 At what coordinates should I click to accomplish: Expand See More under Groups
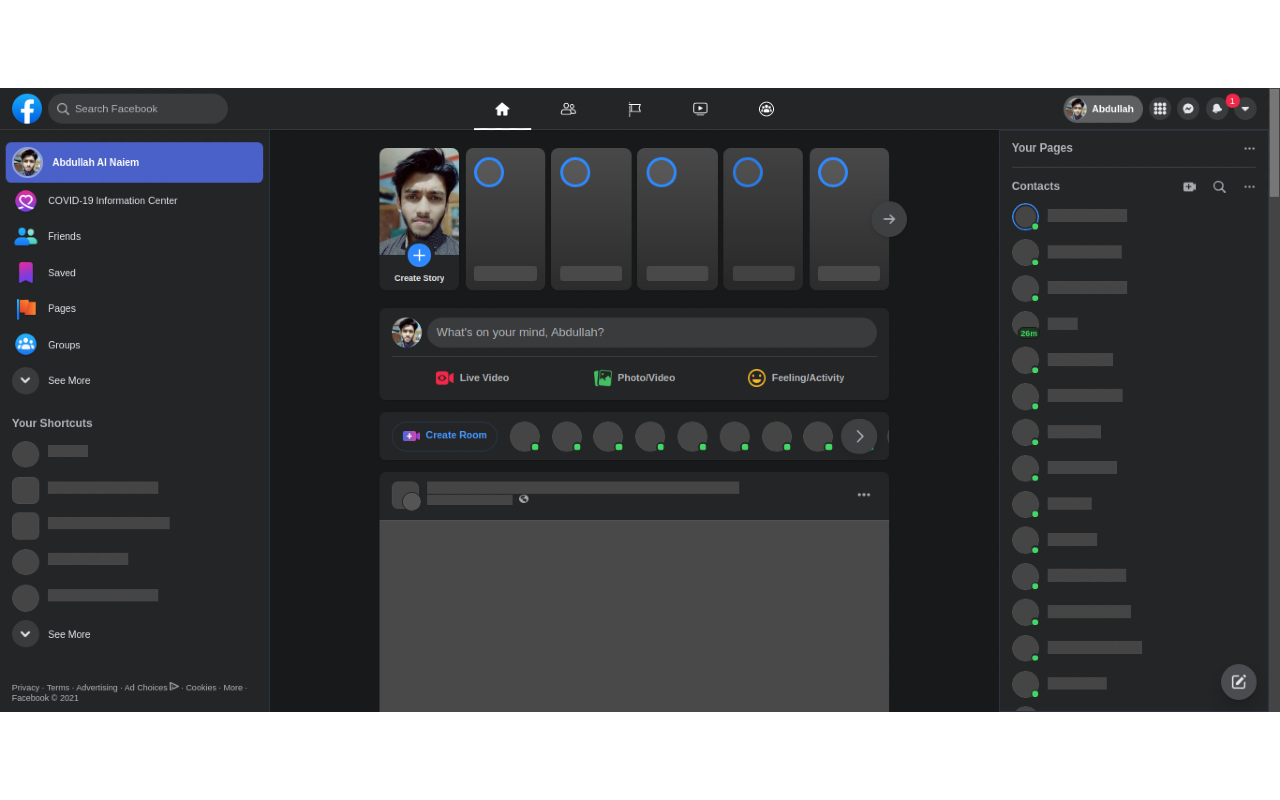[x=50, y=381]
